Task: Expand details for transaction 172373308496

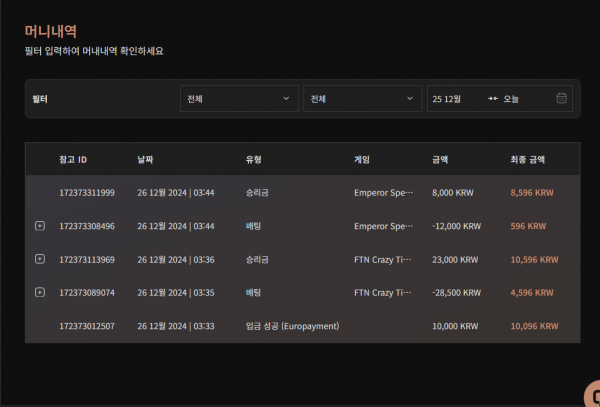Action: click(x=39, y=226)
